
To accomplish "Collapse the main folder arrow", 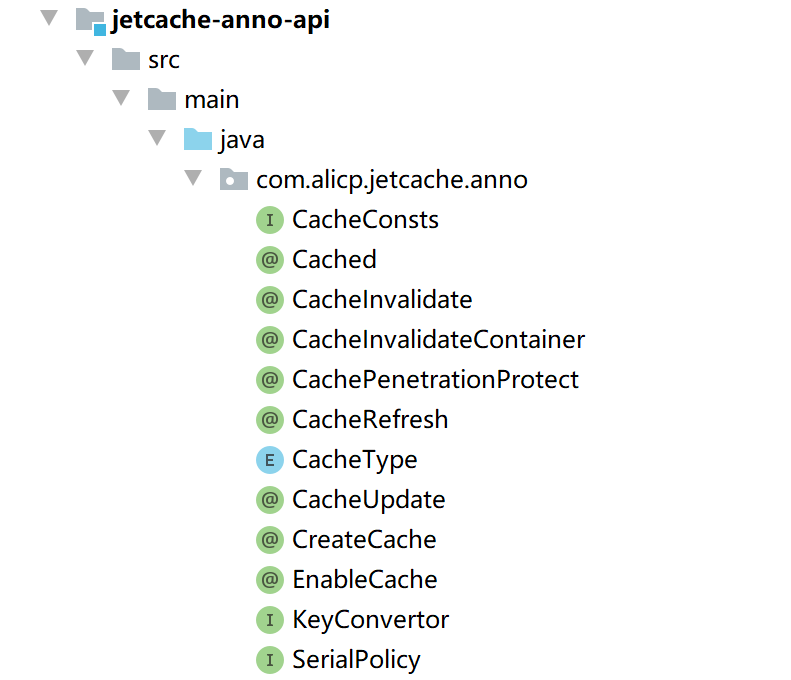I will (121, 99).
